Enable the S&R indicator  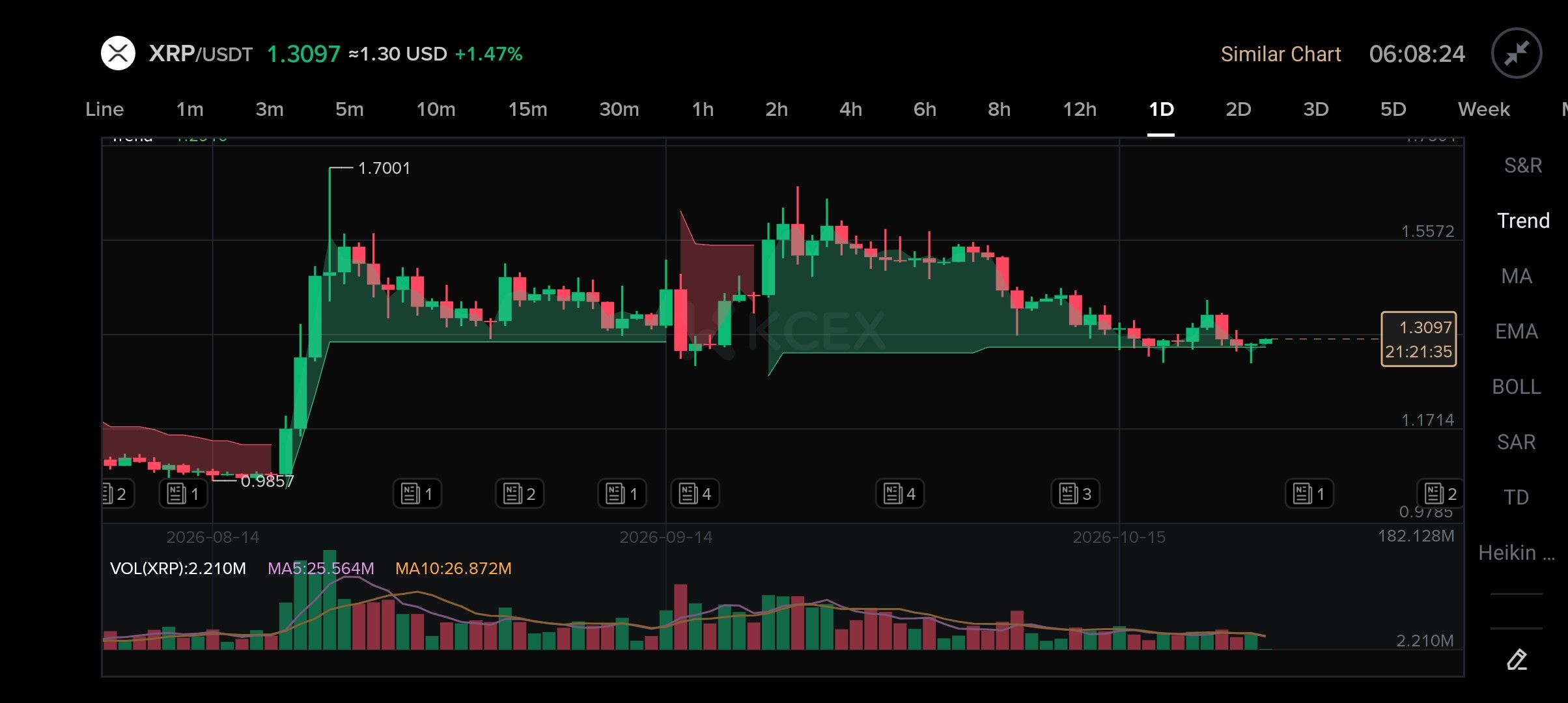pyautogui.click(x=1523, y=165)
